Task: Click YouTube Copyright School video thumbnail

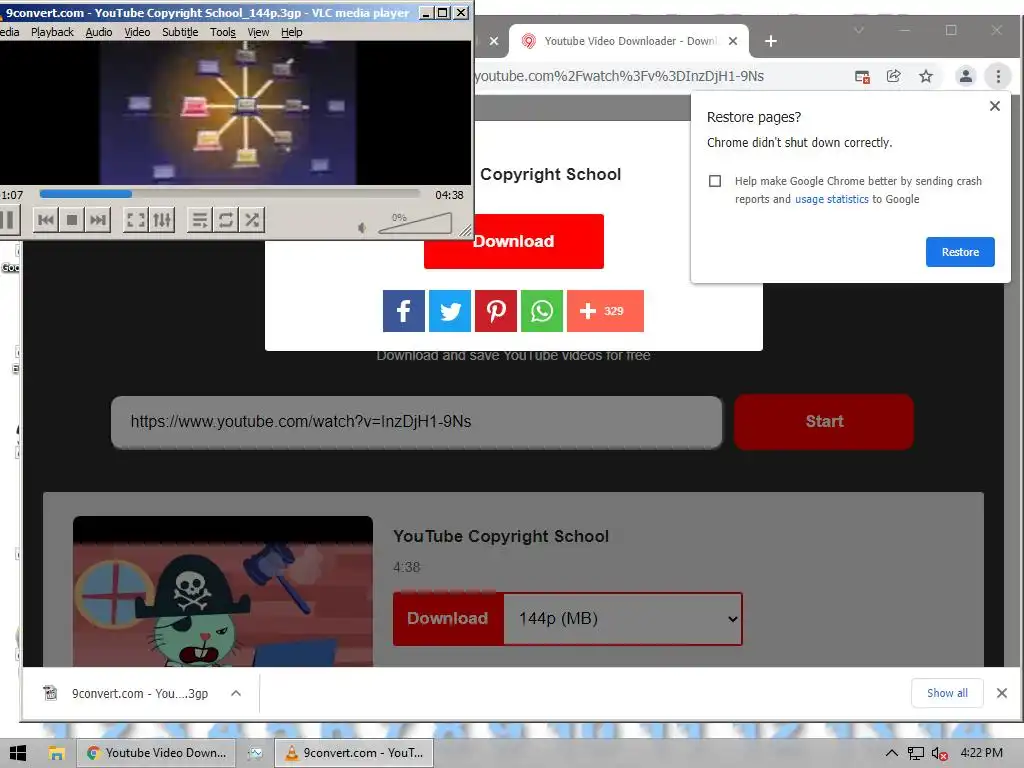Action: [223, 592]
